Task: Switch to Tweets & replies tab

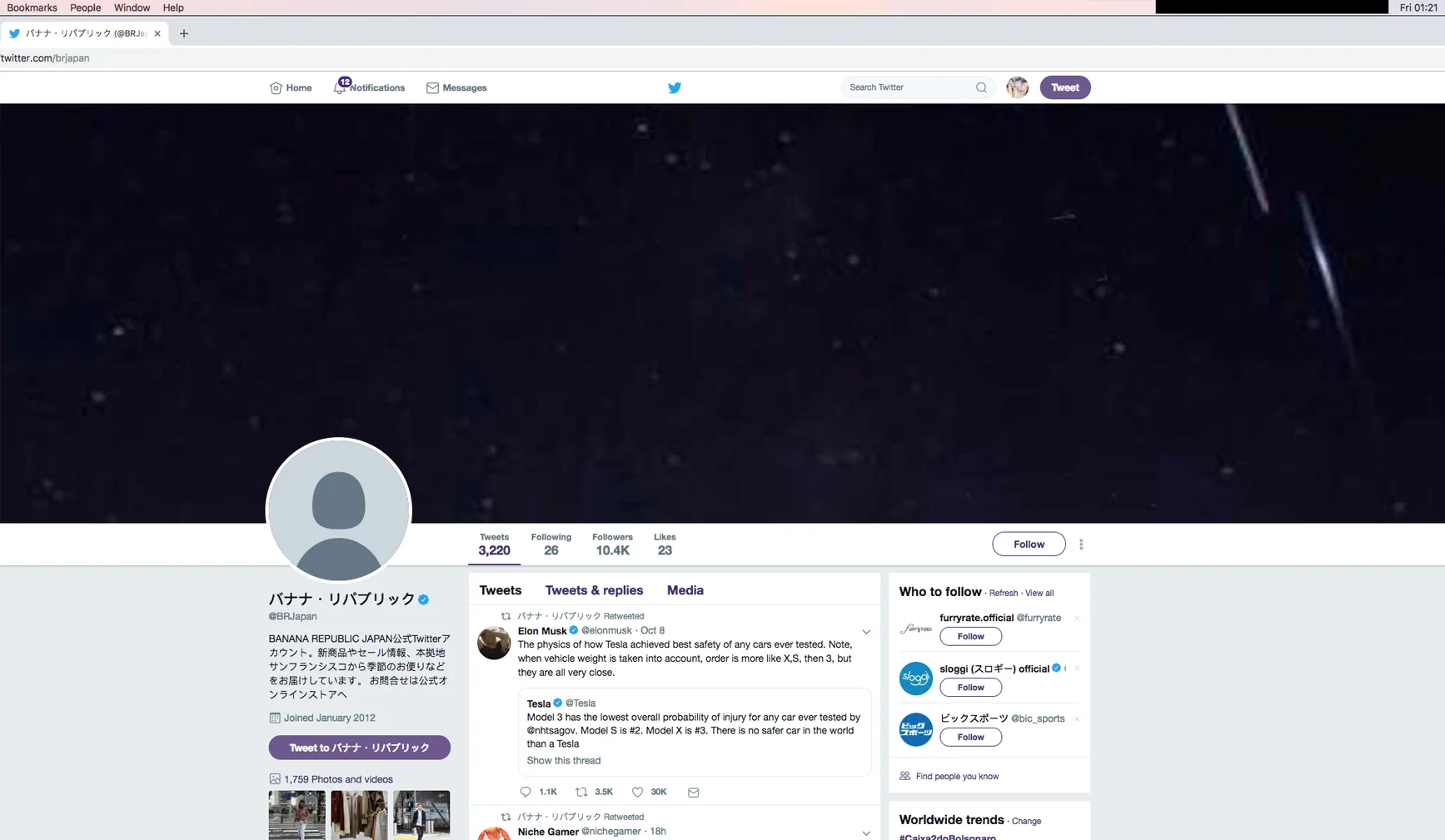Action: [594, 590]
